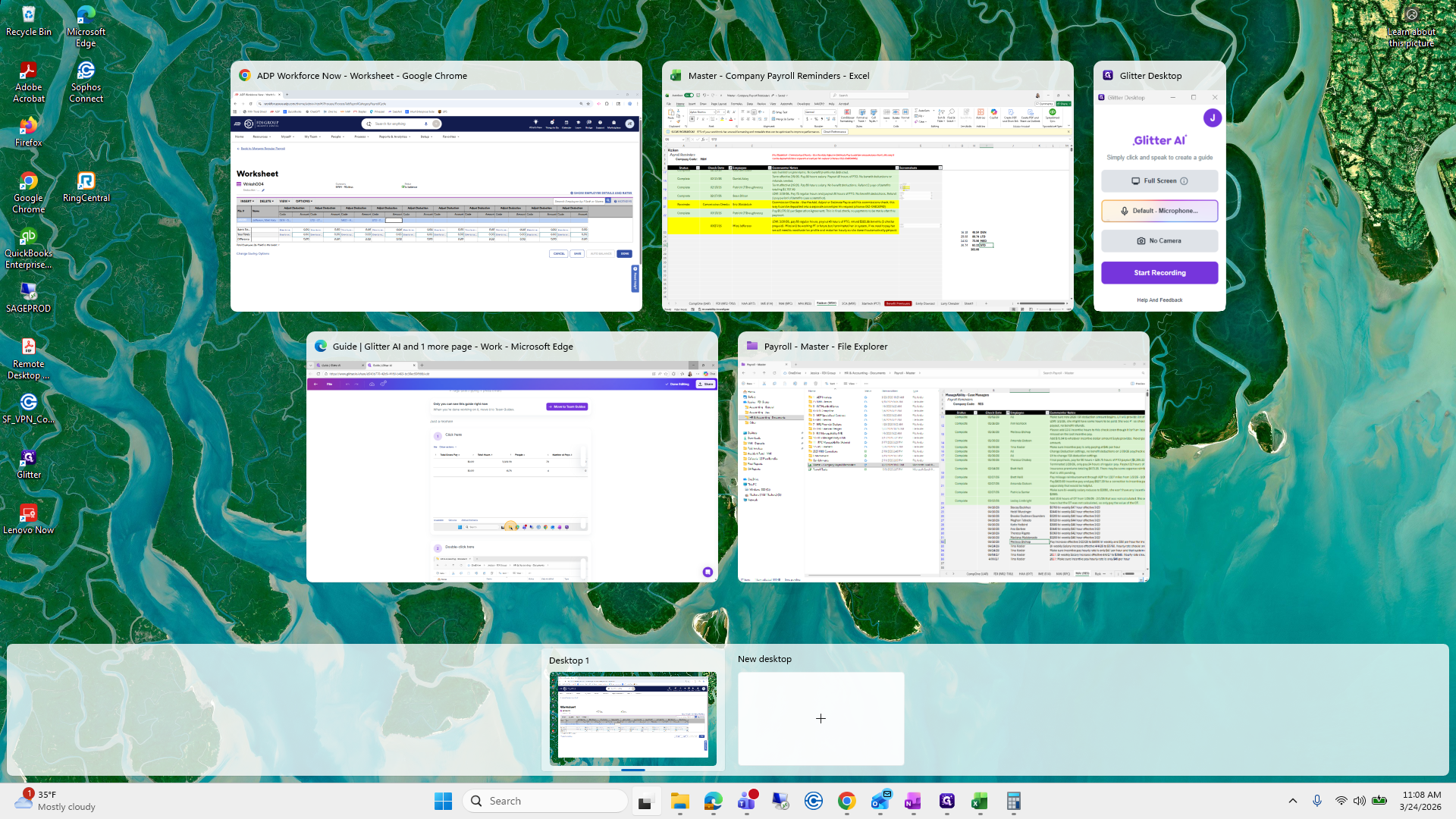The width and height of the screenshot is (1456, 819).
Task: Click the Start Recording button
Action: pos(1159,272)
